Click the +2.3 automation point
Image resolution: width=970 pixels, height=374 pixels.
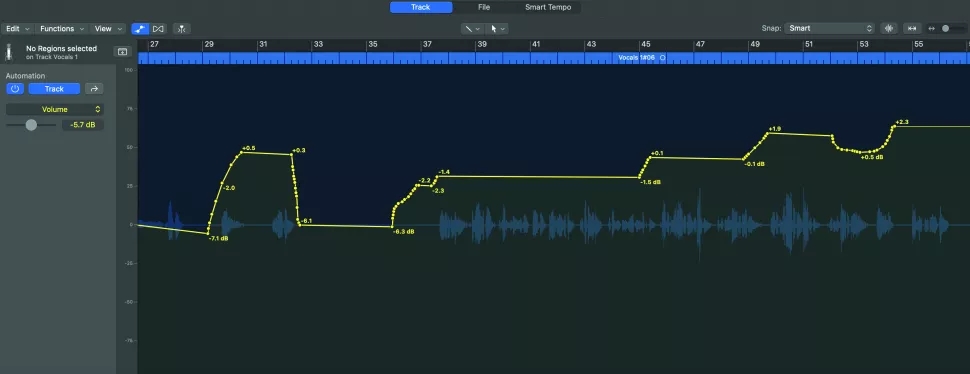coord(894,126)
